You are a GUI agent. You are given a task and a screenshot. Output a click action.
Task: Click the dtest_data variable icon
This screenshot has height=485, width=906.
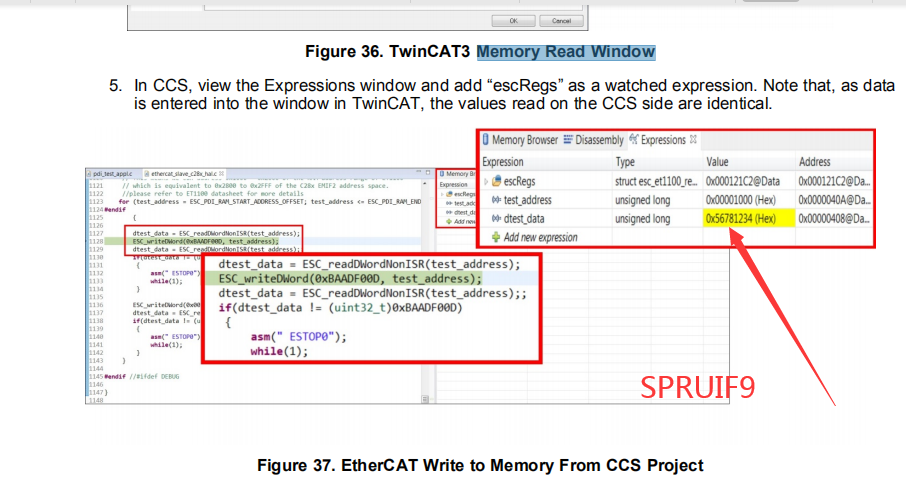pyautogui.click(x=496, y=219)
